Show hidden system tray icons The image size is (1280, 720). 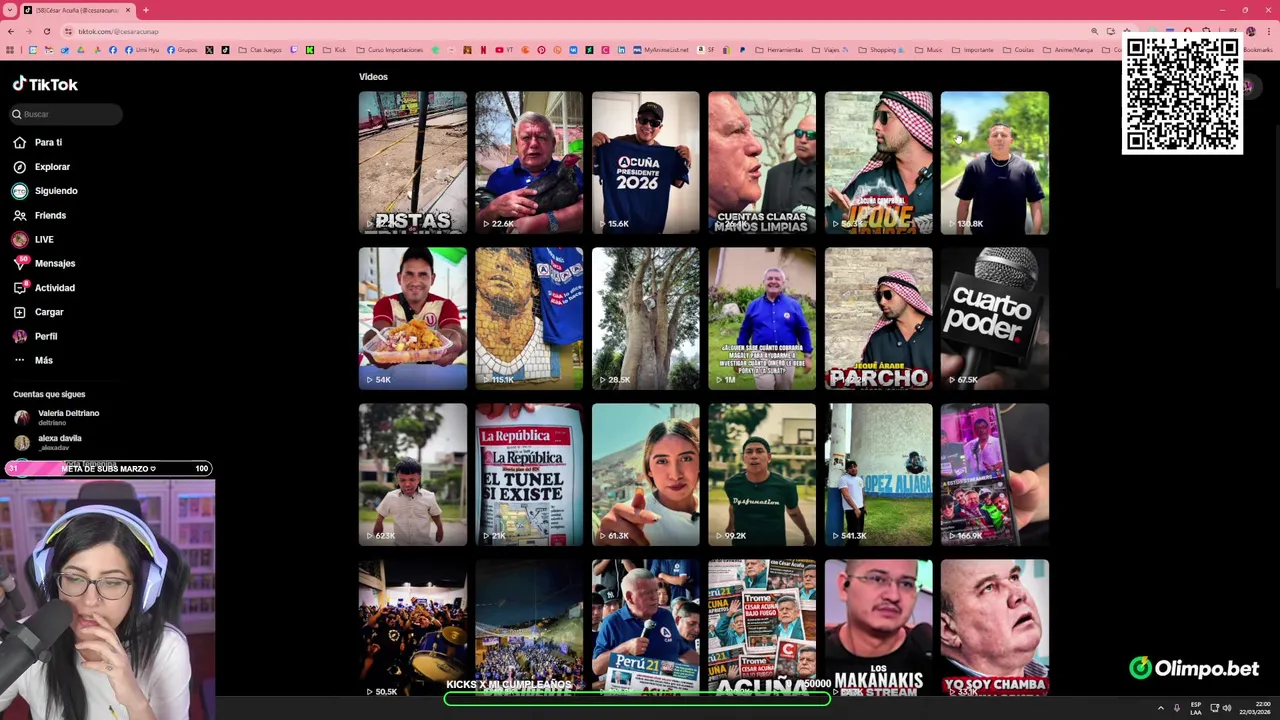(1161, 708)
